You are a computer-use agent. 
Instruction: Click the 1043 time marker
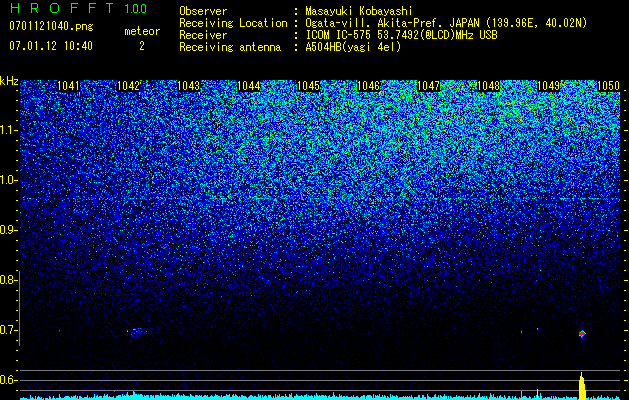(189, 86)
